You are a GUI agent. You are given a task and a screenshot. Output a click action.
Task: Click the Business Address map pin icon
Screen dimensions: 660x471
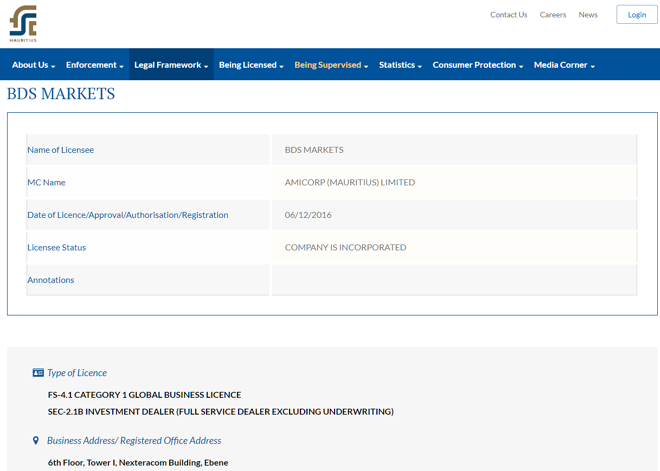[36, 440]
